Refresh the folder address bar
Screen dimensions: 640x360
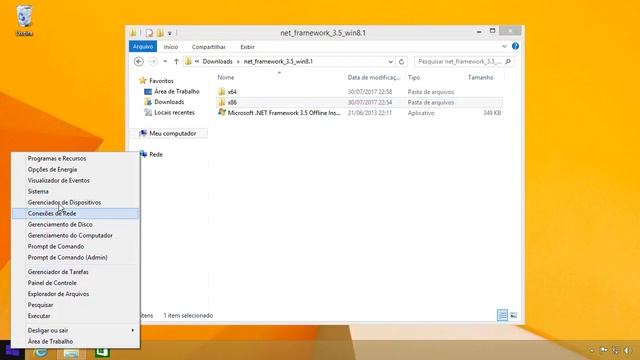[401, 62]
